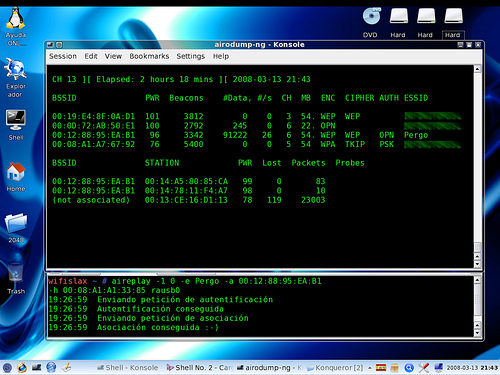
Task: Open the pencil editor icon in taskbar
Action: click(66, 368)
